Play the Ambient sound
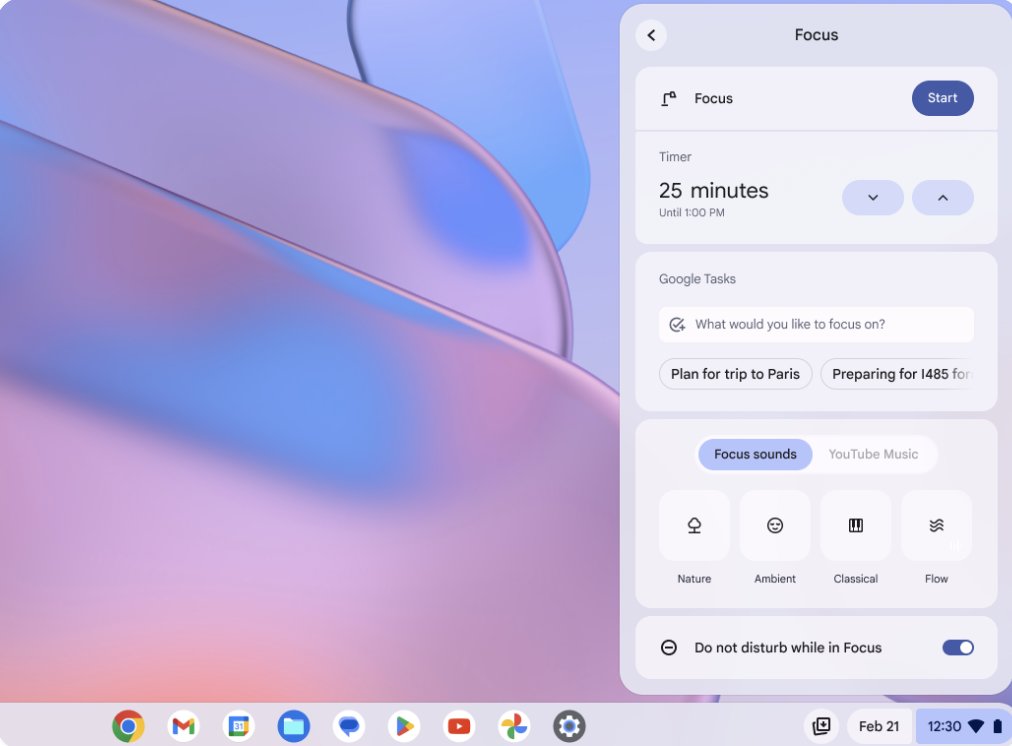Screen dimensions: 1012x746 [x=774, y=525]
